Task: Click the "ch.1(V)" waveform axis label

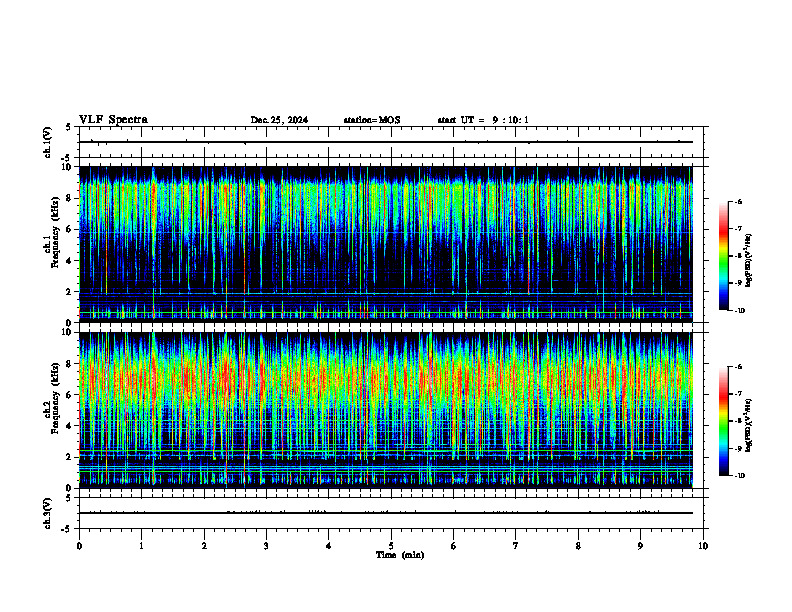Action: 48,142
